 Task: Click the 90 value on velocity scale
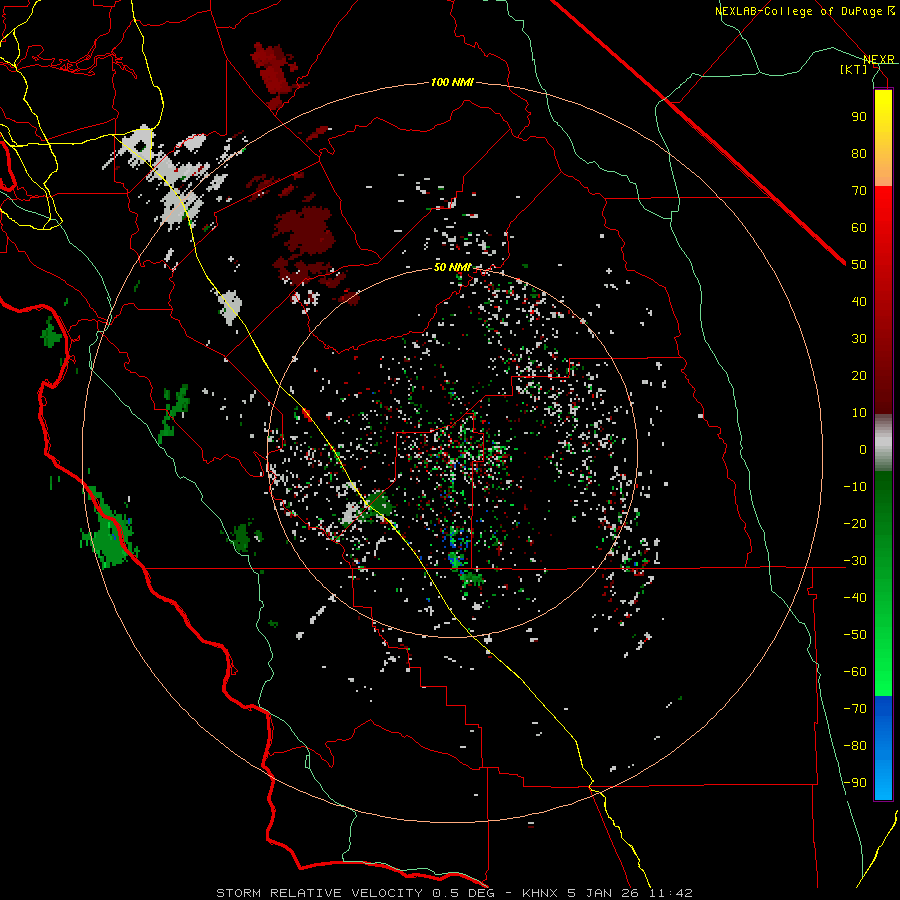[x=859, y=117]
